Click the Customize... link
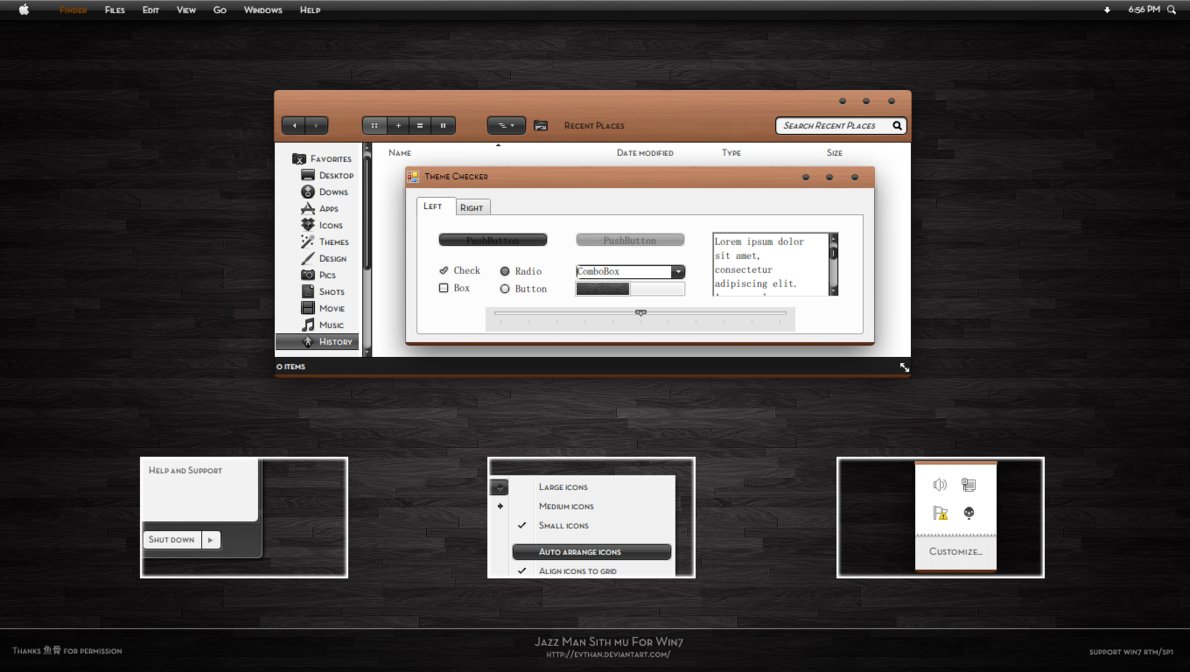The height and width of the screenshot is (672, 1190). pyautogui.click(x=955, y=551)
